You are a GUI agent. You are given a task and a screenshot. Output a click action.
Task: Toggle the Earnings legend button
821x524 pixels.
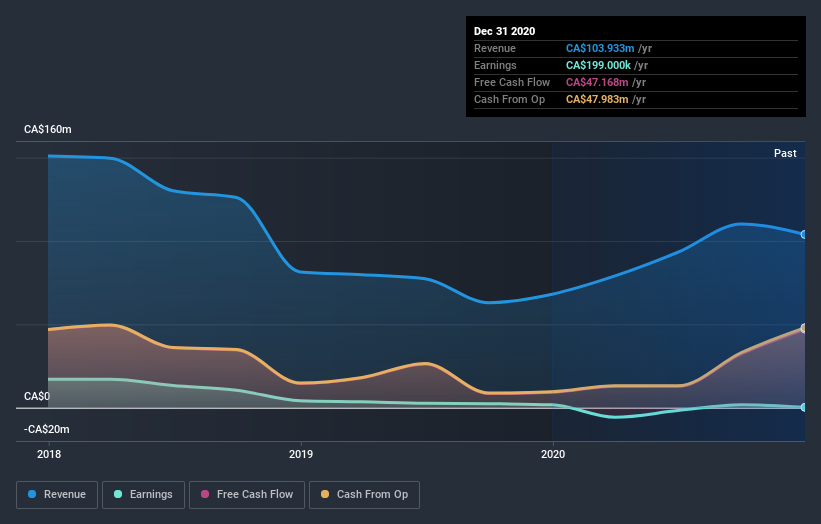coord(143,495)
